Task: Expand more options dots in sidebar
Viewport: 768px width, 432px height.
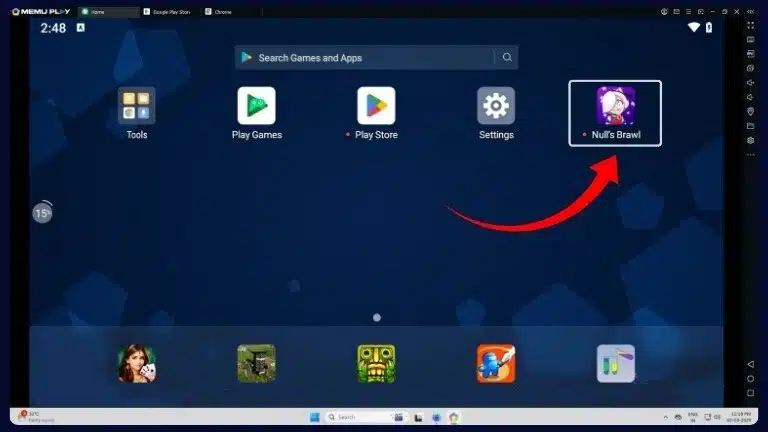Action: point(750,155)
